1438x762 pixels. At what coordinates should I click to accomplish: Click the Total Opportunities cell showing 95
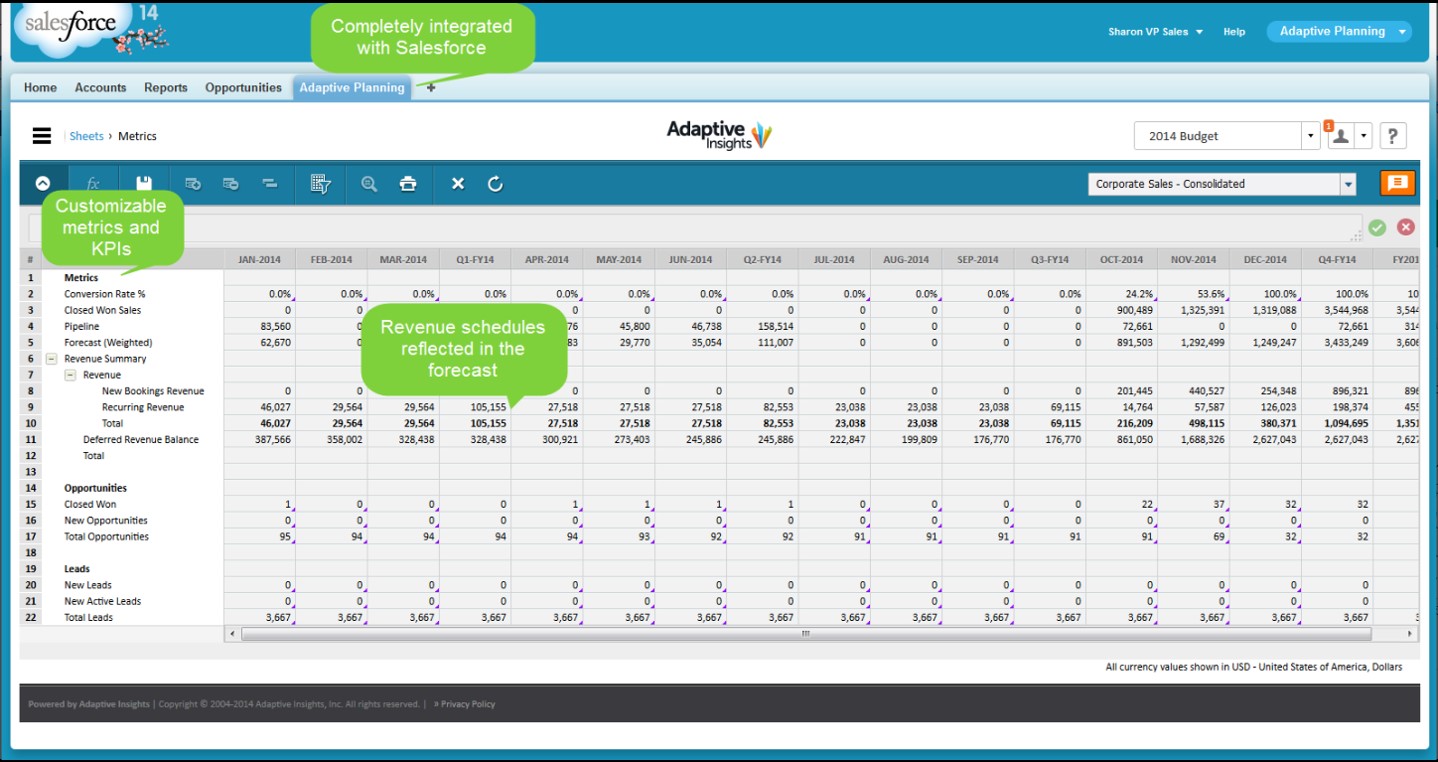tap(259, 536)
